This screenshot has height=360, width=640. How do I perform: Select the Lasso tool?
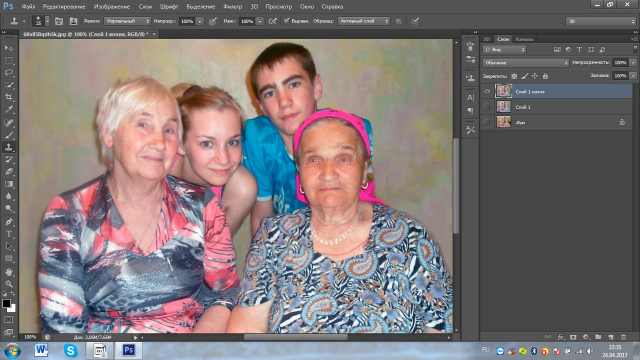[9, 73]
